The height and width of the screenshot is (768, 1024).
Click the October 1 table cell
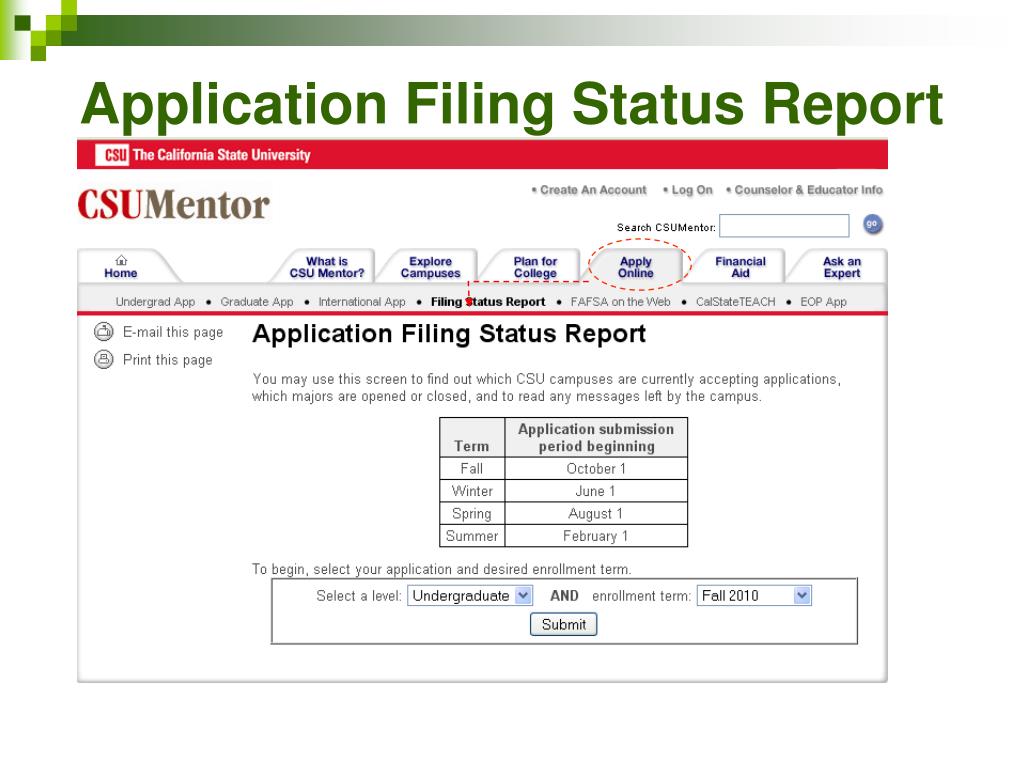tap(596, 468)
